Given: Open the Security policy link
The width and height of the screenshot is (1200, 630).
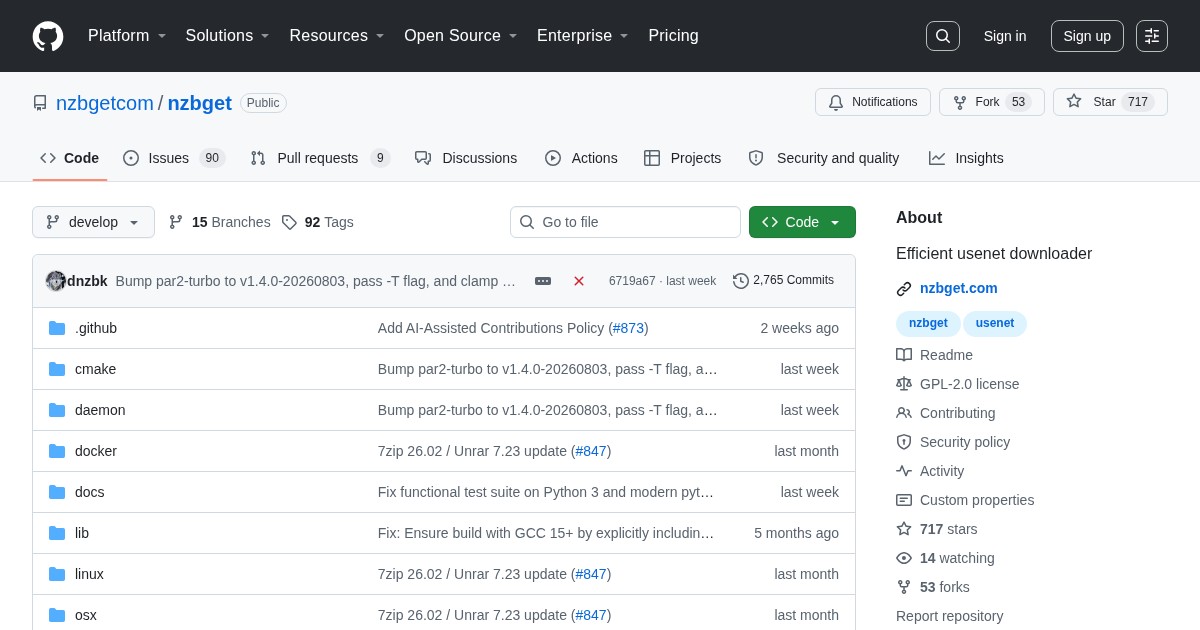Looking at the screenshot, I should pos(953,442).
